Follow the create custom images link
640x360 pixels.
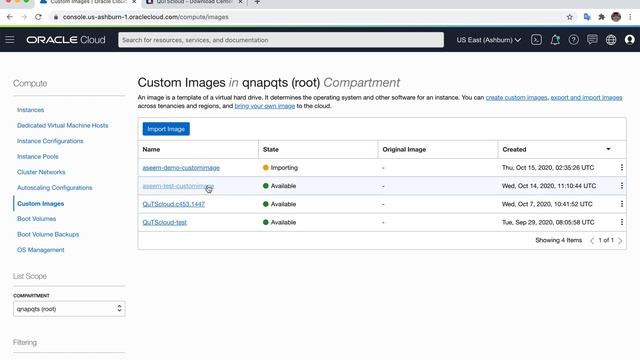[516, 98]
